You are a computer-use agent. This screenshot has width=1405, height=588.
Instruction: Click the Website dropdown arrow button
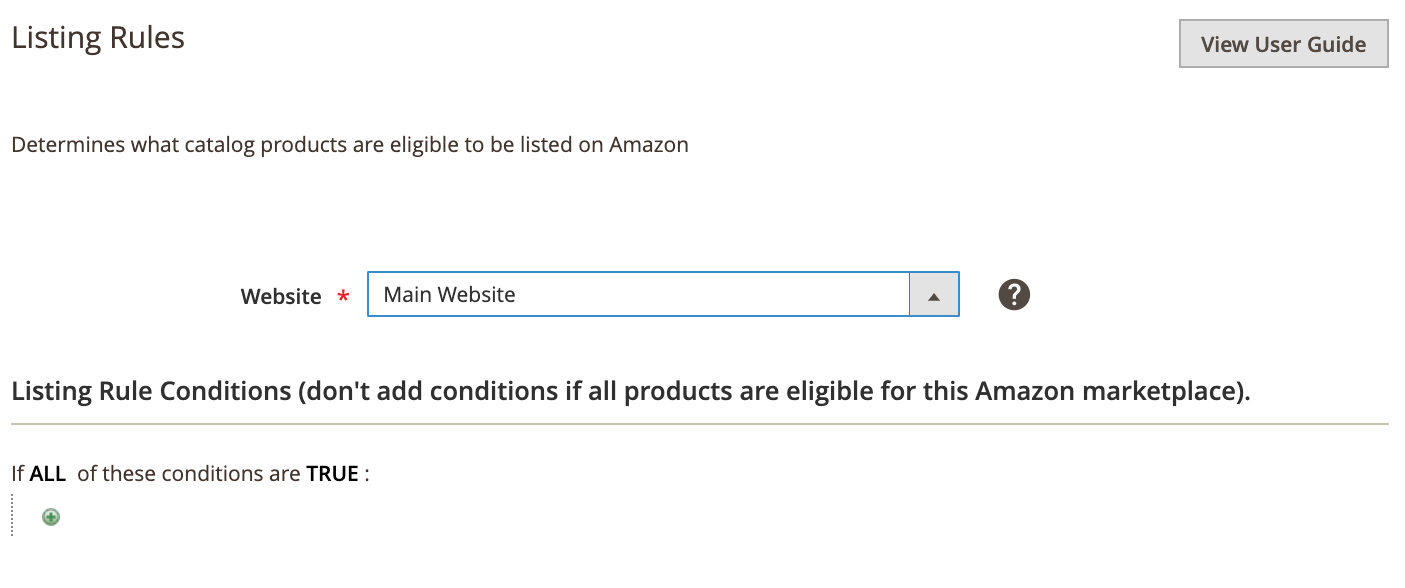(934, 295)
